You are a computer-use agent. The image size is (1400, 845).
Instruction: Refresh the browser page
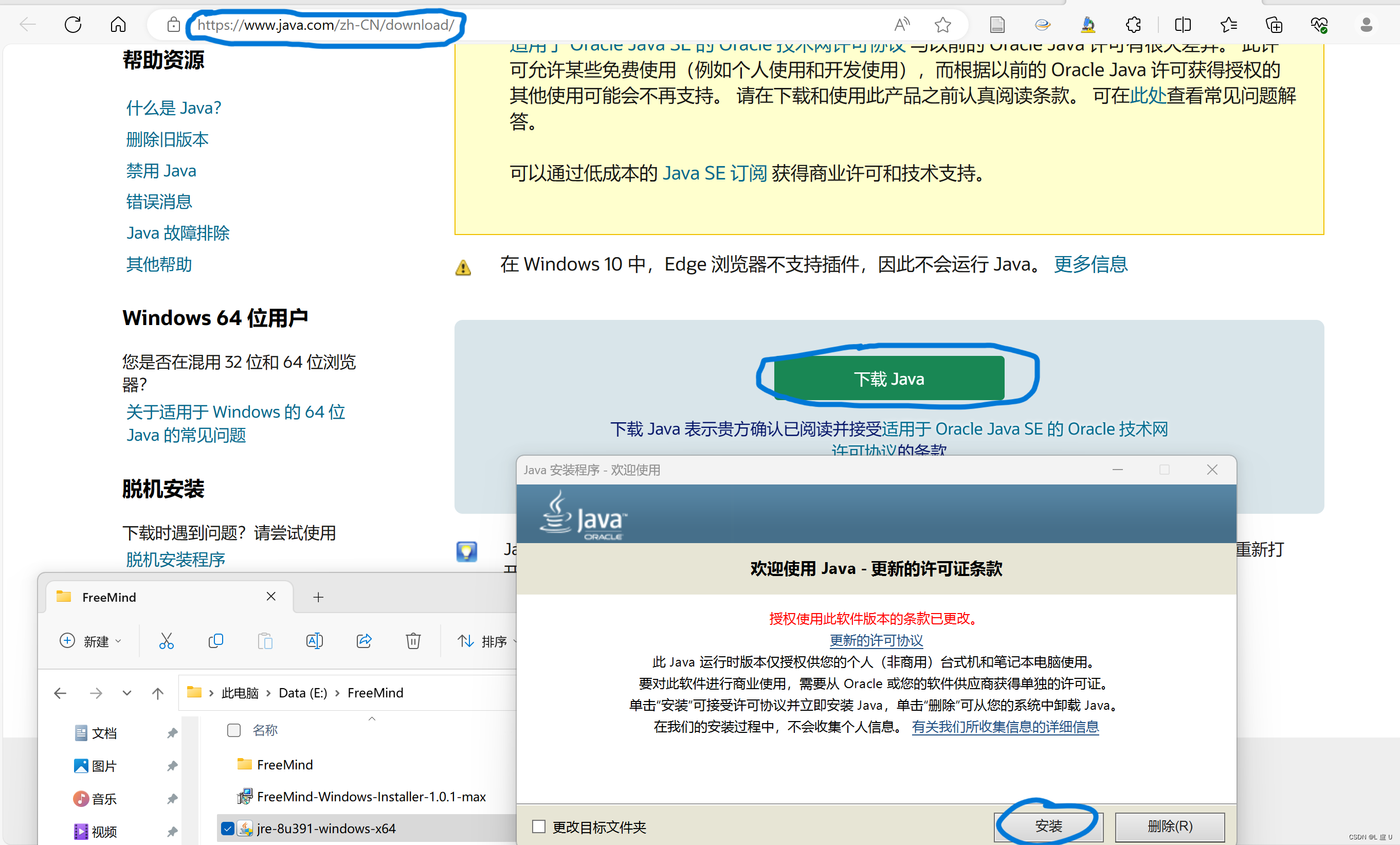coord(72,25)
